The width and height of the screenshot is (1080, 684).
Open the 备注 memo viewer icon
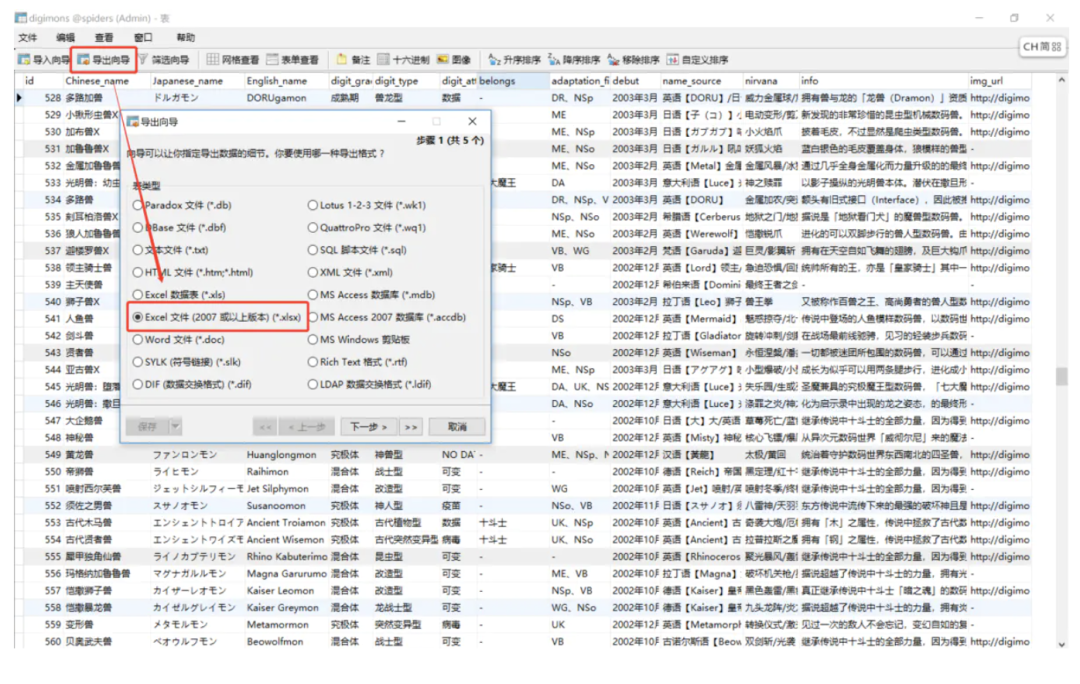tap(353, 60)
